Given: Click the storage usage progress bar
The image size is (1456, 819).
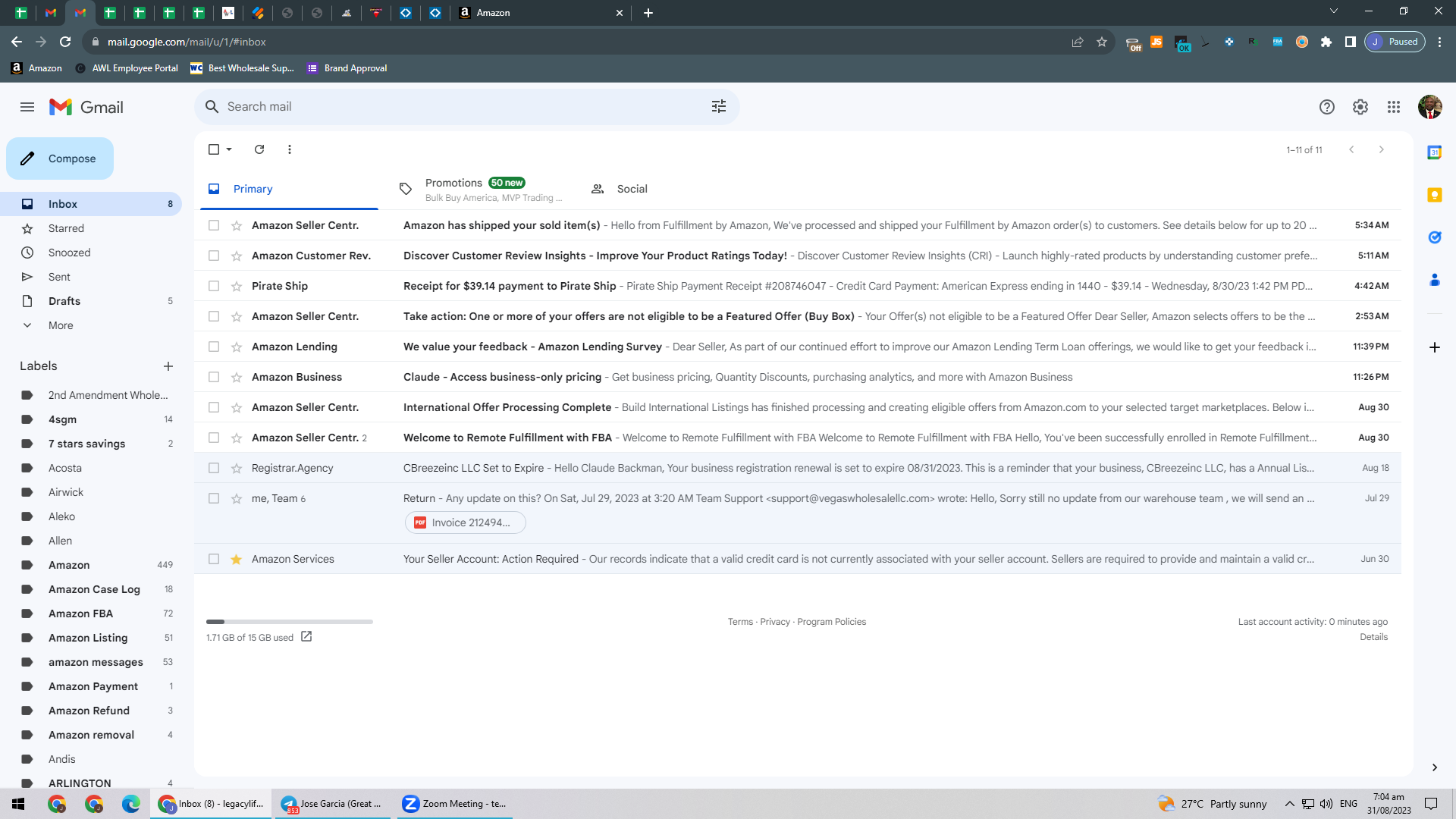Looking at the screenshot, I should click(290, 622).
